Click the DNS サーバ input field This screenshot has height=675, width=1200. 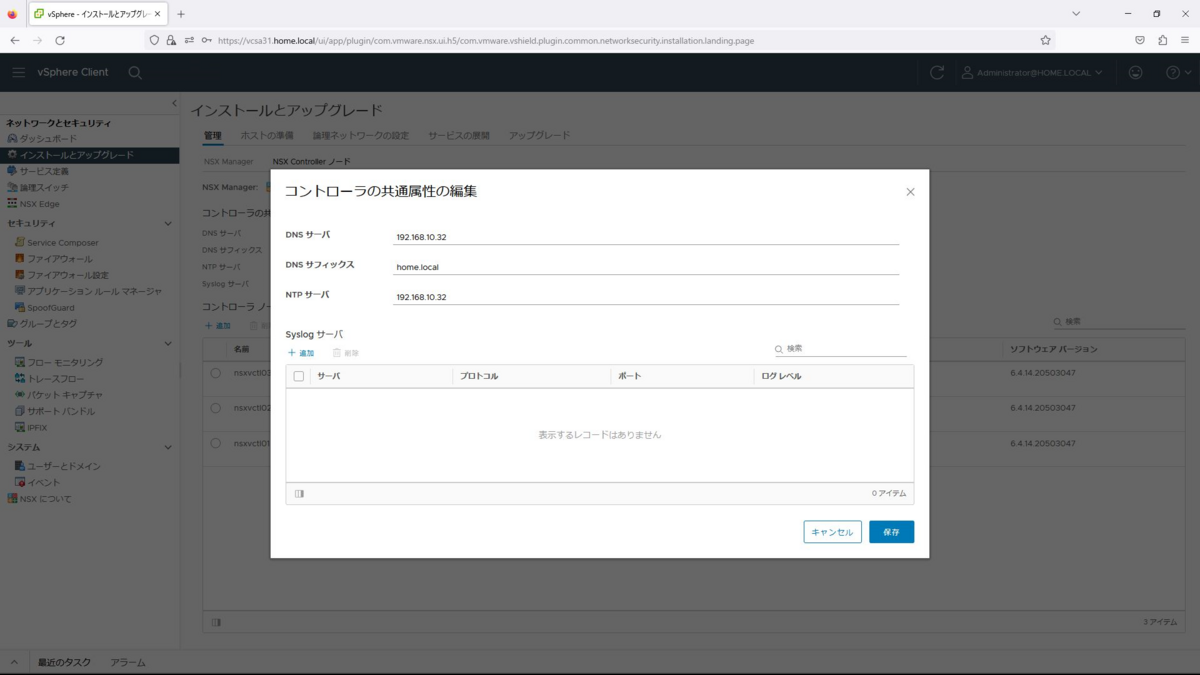pos(646,237)
